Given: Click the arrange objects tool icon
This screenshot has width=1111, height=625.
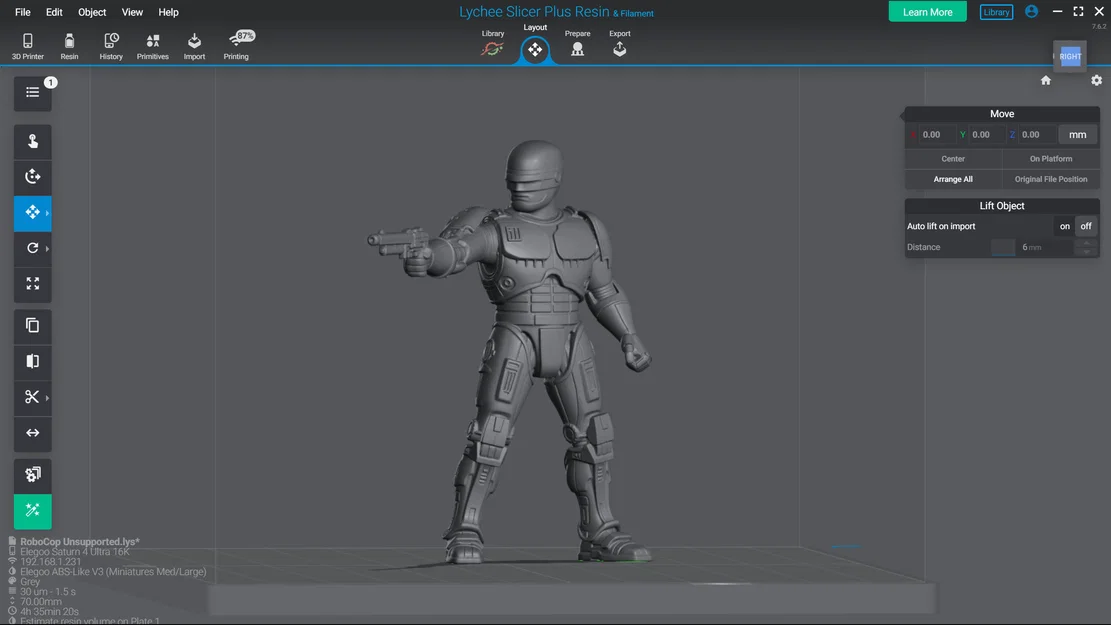Looking at the screenshot, I should point(33,475).
